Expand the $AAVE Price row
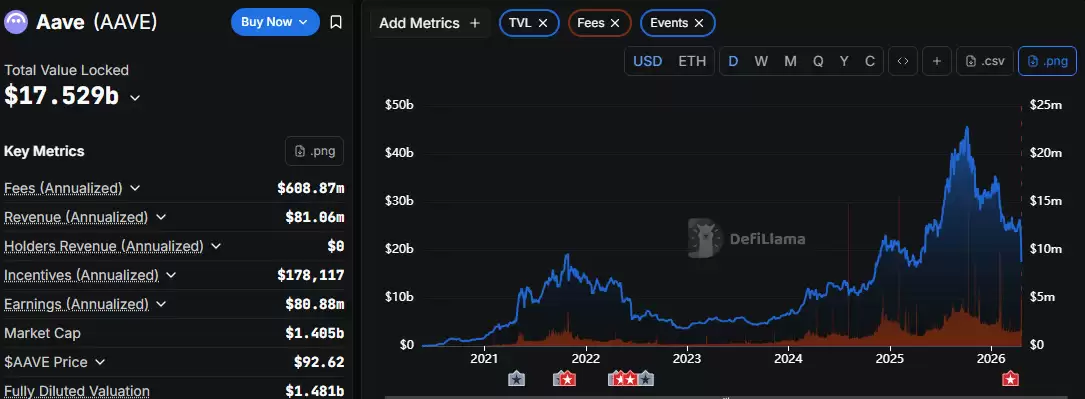Image resolution: width=1085 pixels, height=399 pixels. (x=100, y=362)
